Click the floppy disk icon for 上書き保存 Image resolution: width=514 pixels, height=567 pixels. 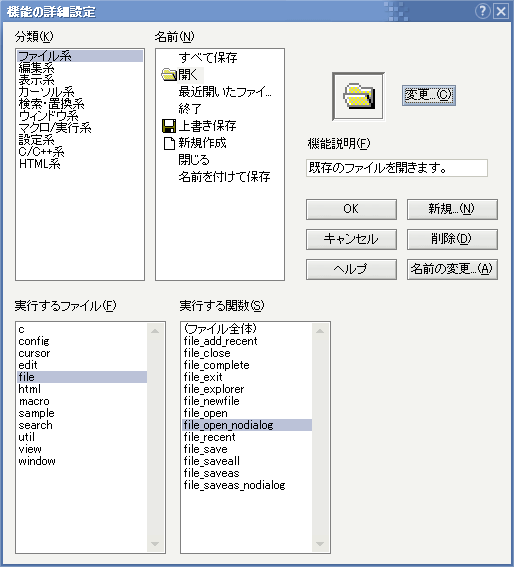[x=169, y=126]
